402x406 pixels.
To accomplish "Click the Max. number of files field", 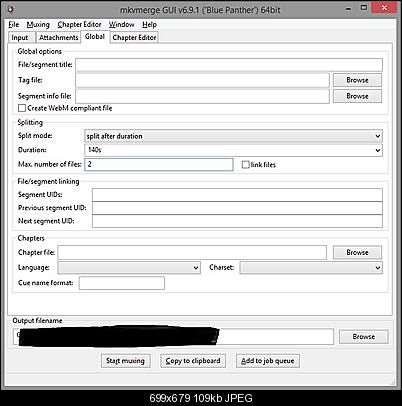I will tap(159, 164).
